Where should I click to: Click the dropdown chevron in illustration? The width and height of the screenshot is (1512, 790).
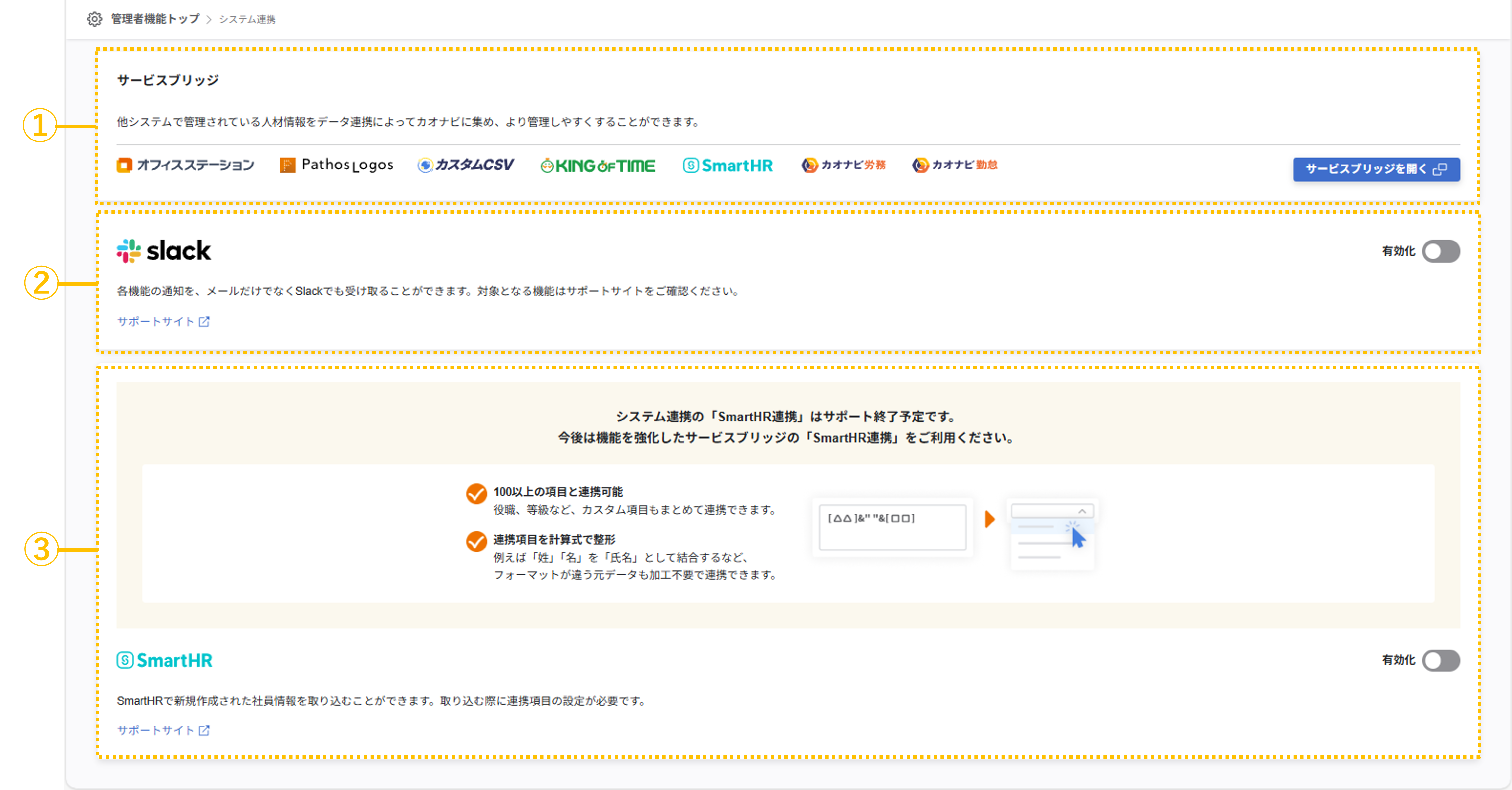(x=1082, y=511)
